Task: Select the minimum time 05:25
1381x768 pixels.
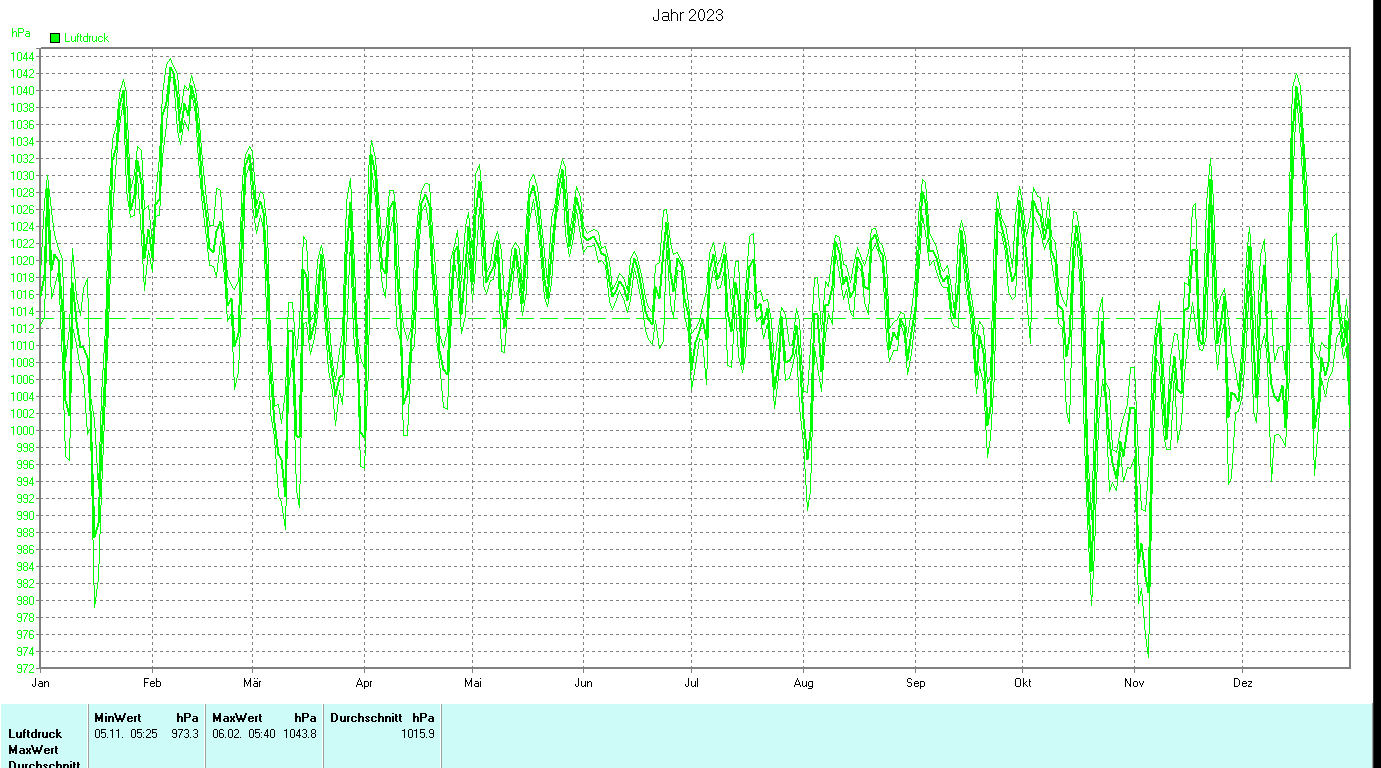Action: tap(144, 734)
